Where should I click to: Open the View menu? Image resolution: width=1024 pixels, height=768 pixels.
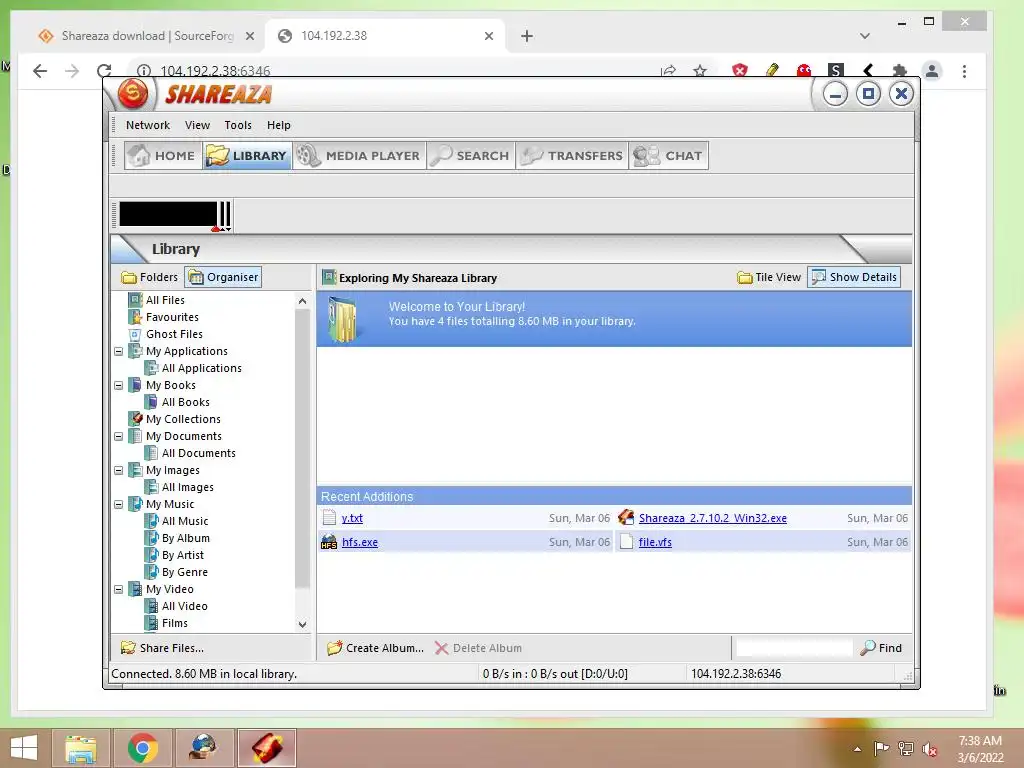[x=197, y=125]
